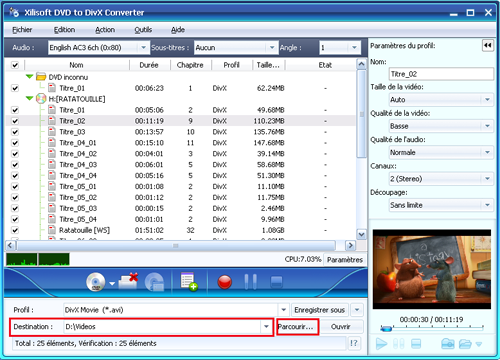Uncheck the Titre_02 row checkbox

(x=15, y=121)
